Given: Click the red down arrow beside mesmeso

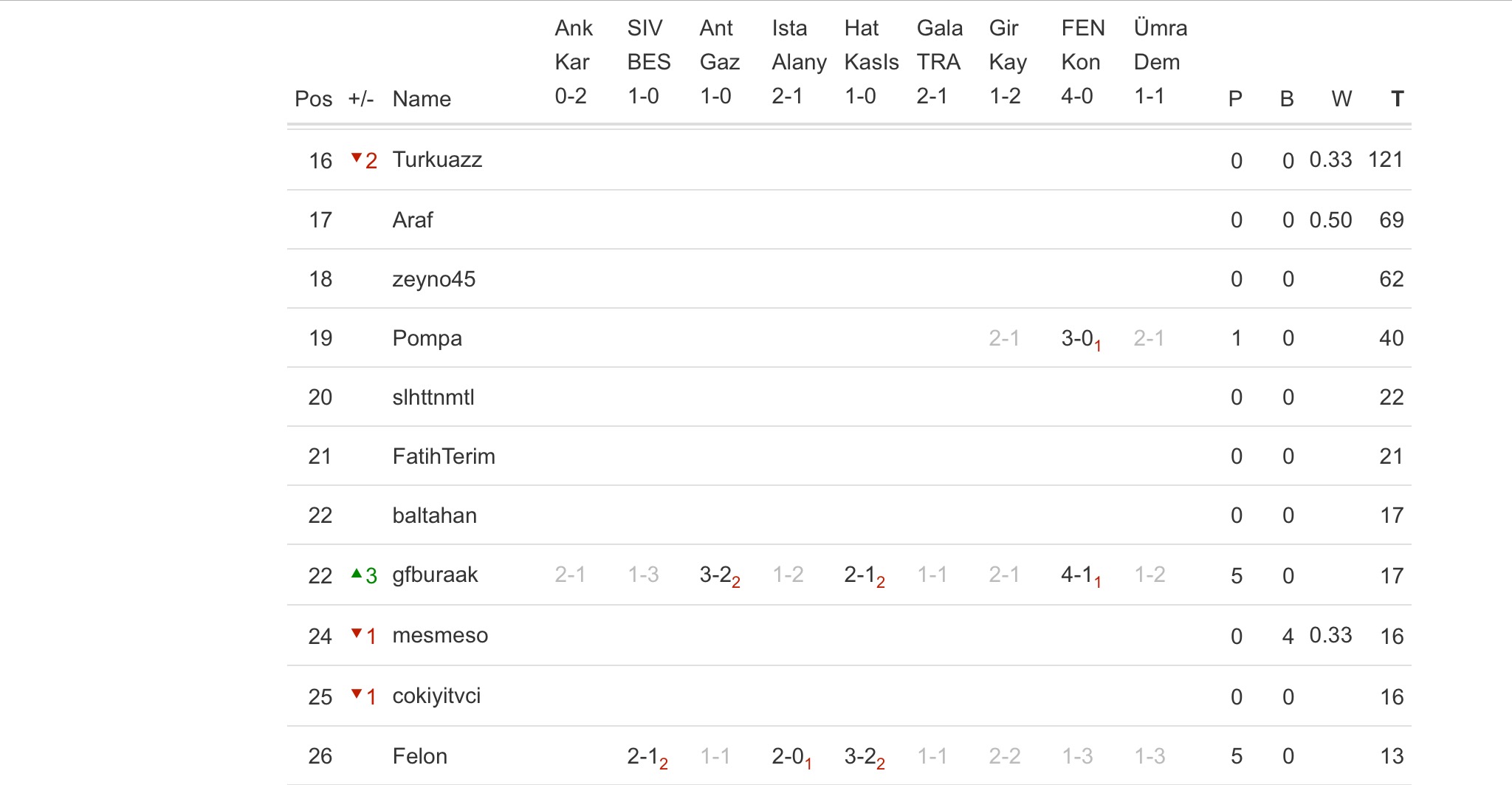Looking at the screenshot, I should tap(357, 633).
